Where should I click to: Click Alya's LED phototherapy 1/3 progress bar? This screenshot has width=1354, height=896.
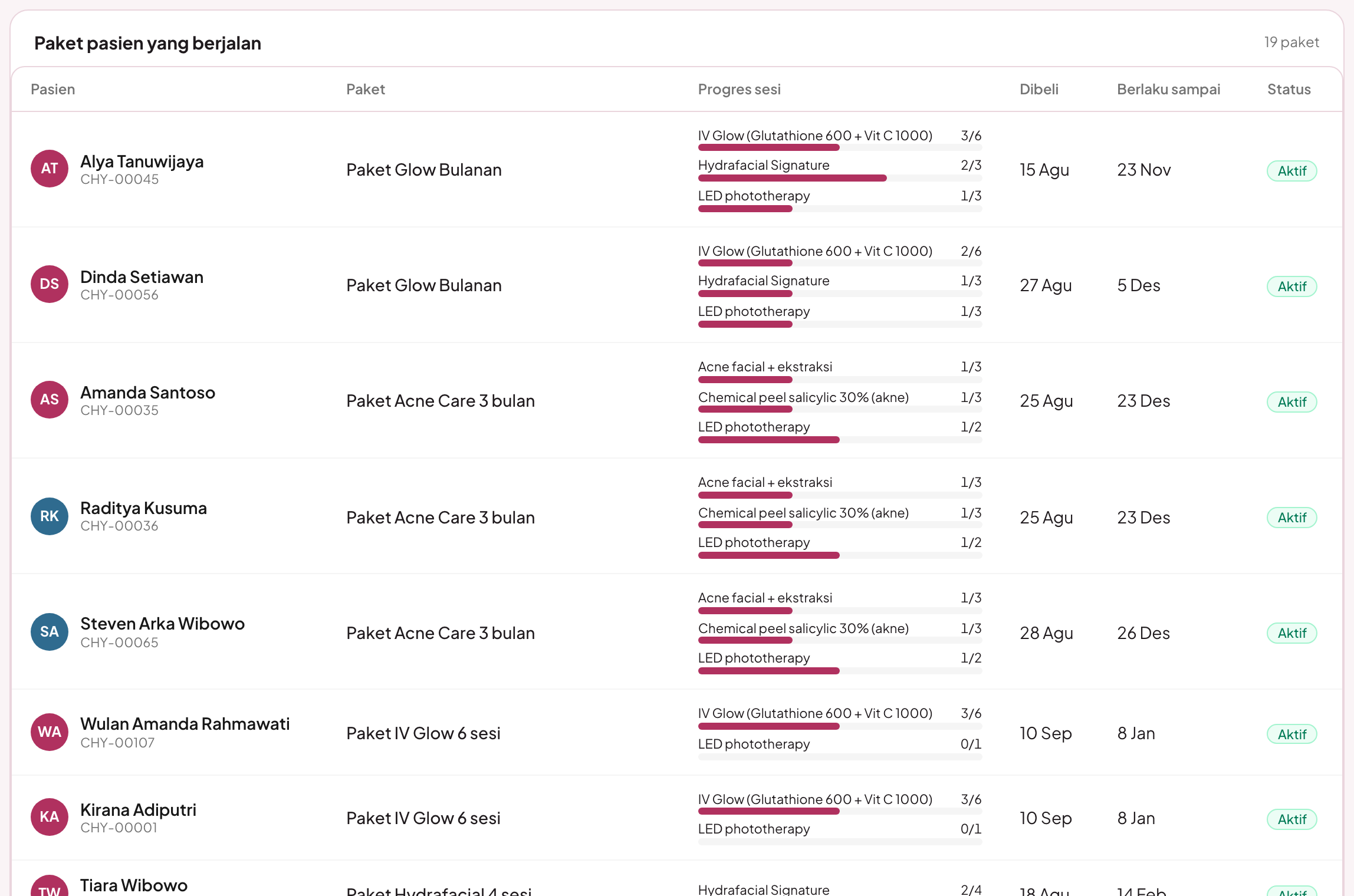(x=840, y=209)
